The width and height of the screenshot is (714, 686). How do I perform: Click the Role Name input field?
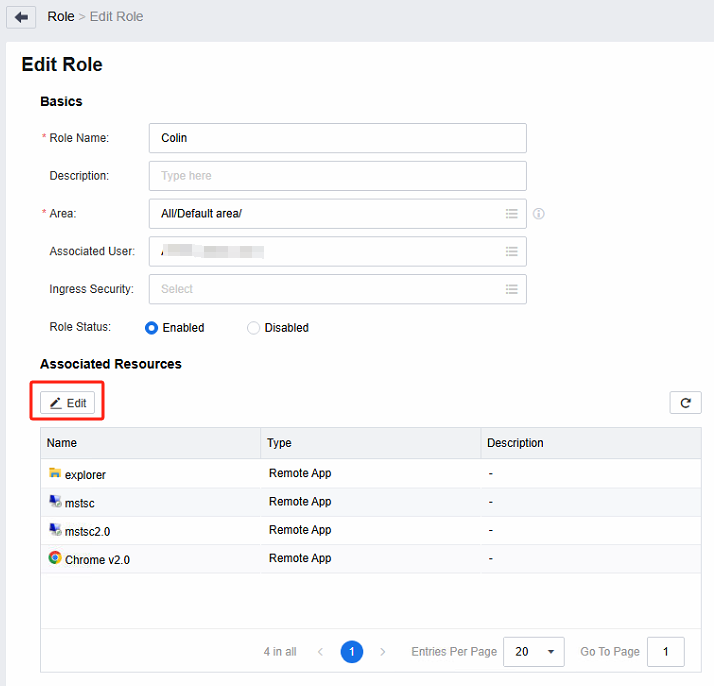(x=337, y=138)
